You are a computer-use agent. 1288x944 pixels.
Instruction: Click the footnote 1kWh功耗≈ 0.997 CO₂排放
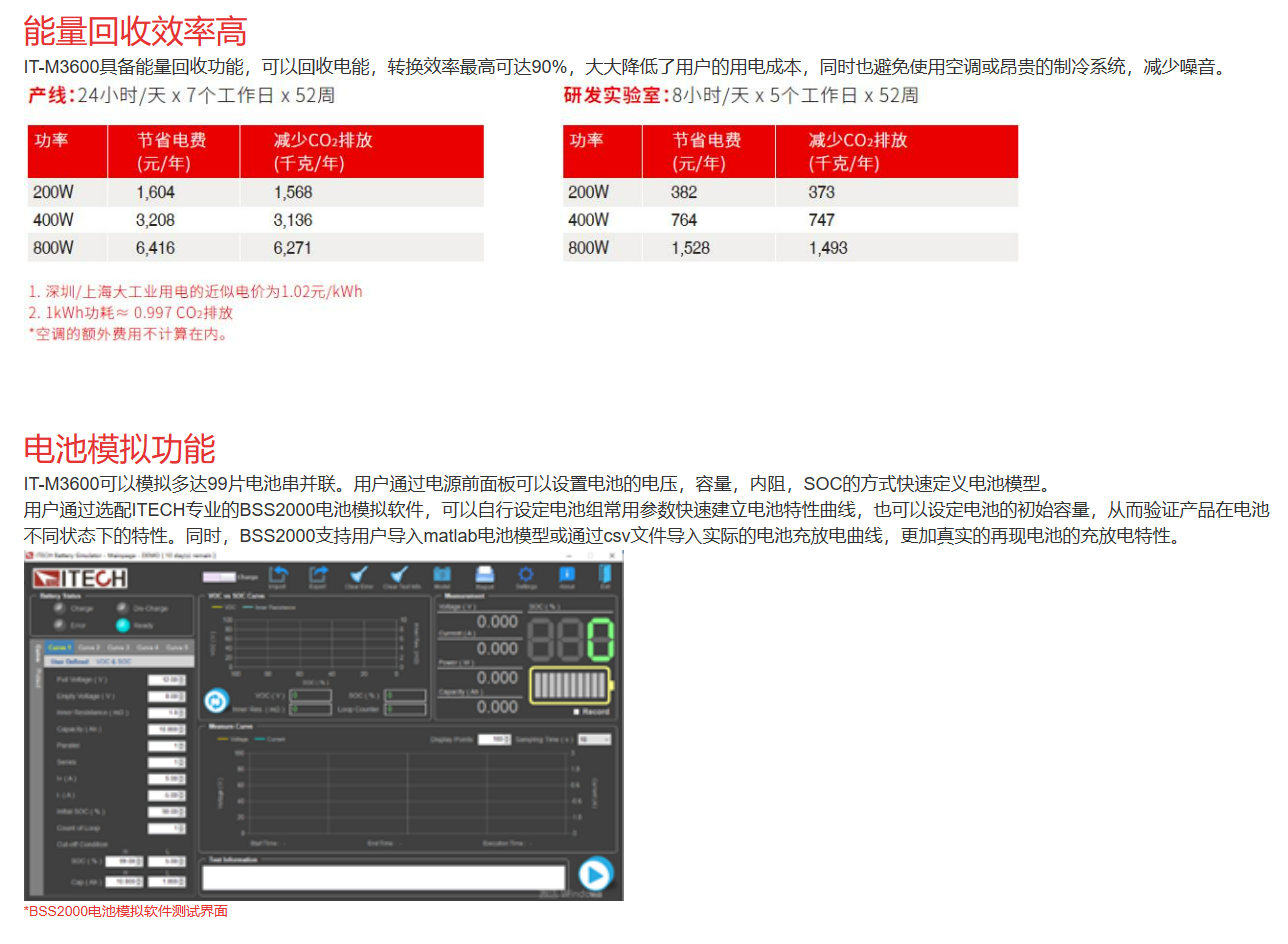click(131, 313)
